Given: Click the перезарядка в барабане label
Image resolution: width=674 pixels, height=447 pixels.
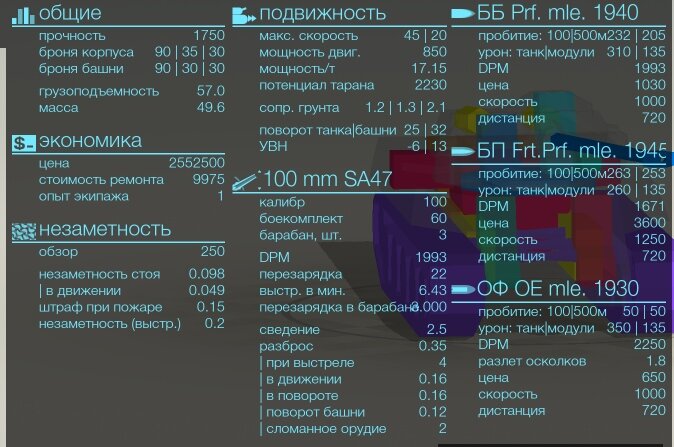Looking at the screenshot, I should click(339, 307).
